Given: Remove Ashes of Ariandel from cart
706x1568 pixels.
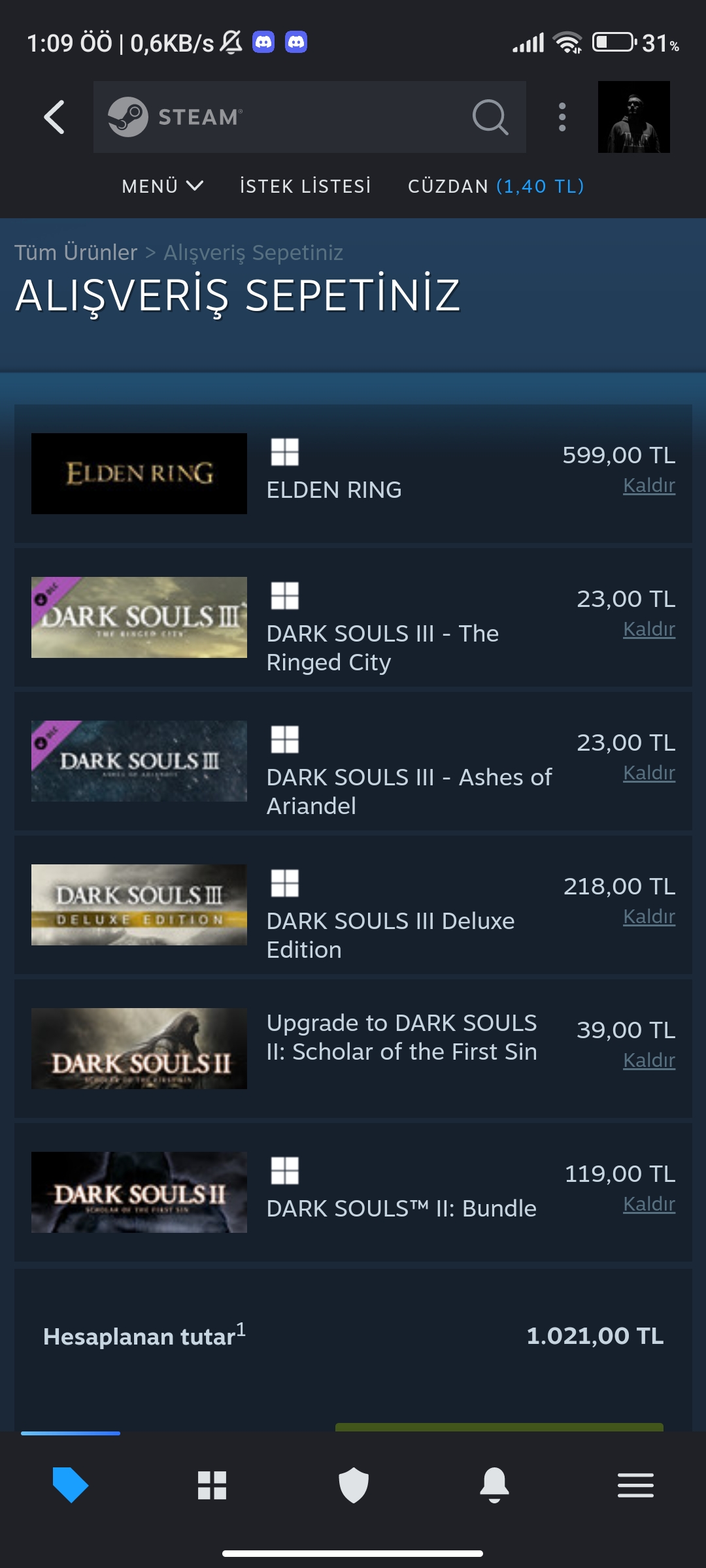Looking at the screenshot, I should pyautogui.click(x=648, y=773).
